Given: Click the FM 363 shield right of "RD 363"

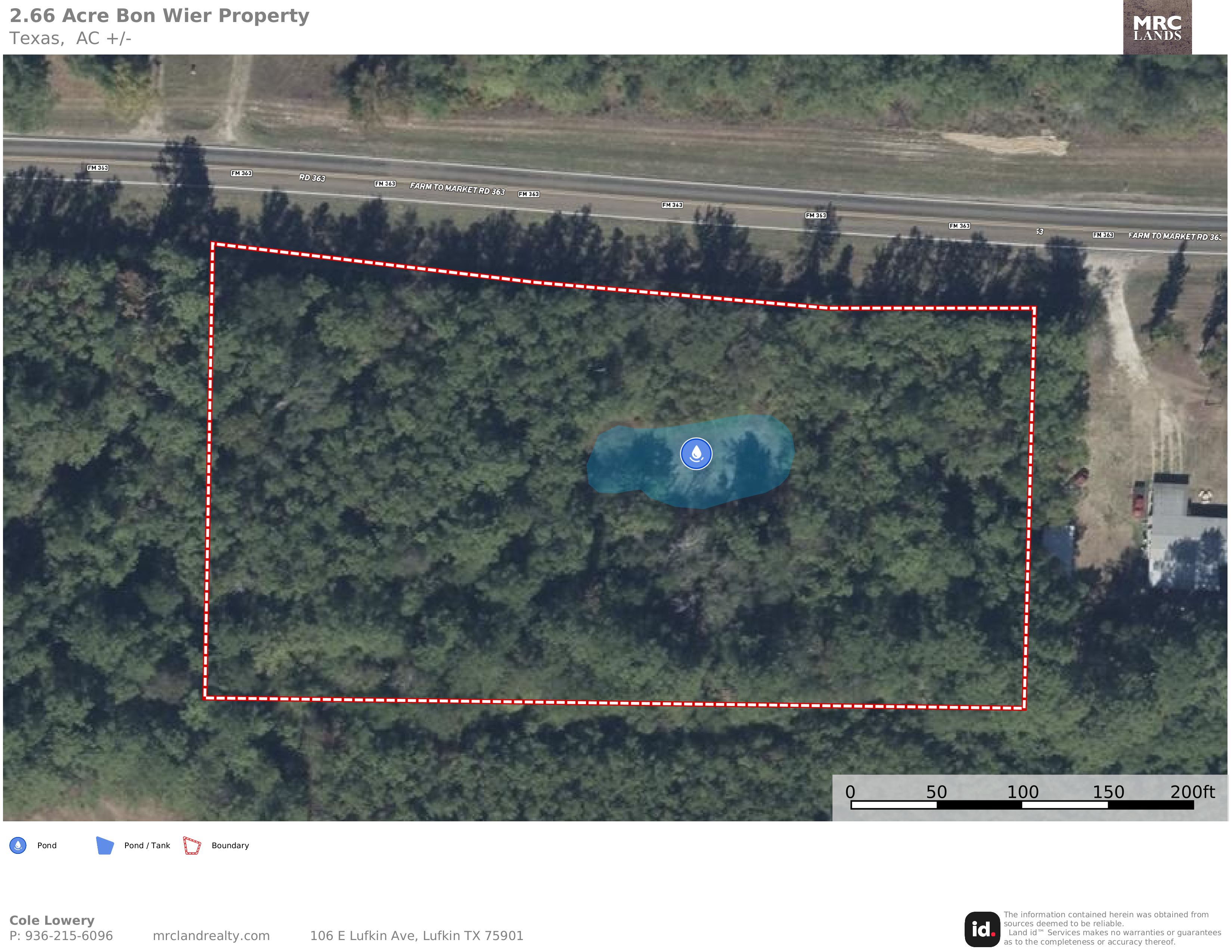Looking at the screenshot, I should click(385, 184).
